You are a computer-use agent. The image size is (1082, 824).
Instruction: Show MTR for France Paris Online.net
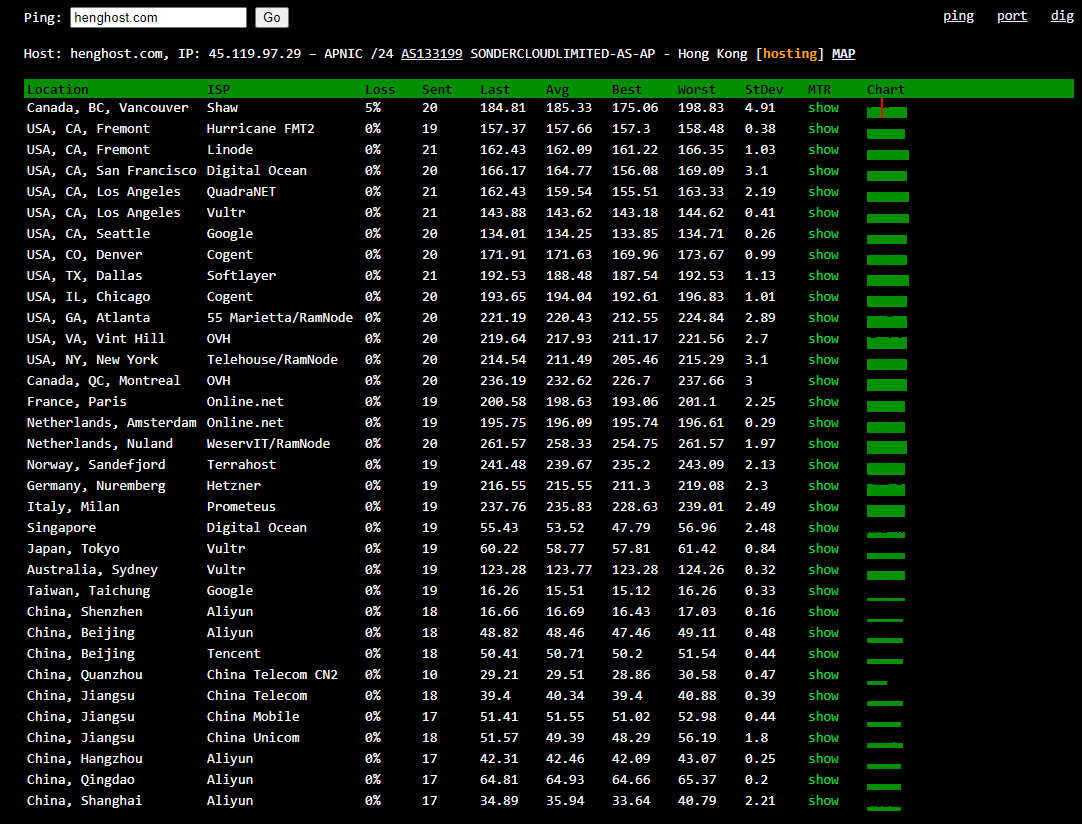pos(823,402)
